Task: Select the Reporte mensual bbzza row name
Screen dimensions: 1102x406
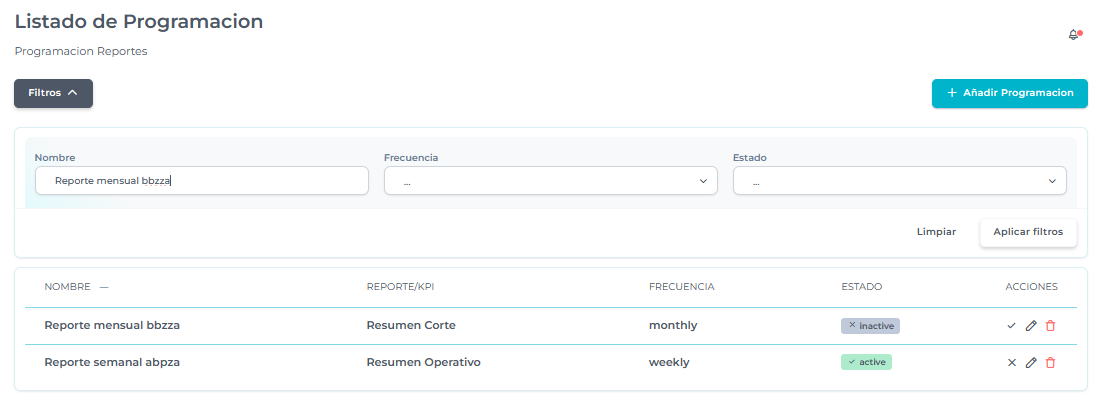Action: pos(112,325)
